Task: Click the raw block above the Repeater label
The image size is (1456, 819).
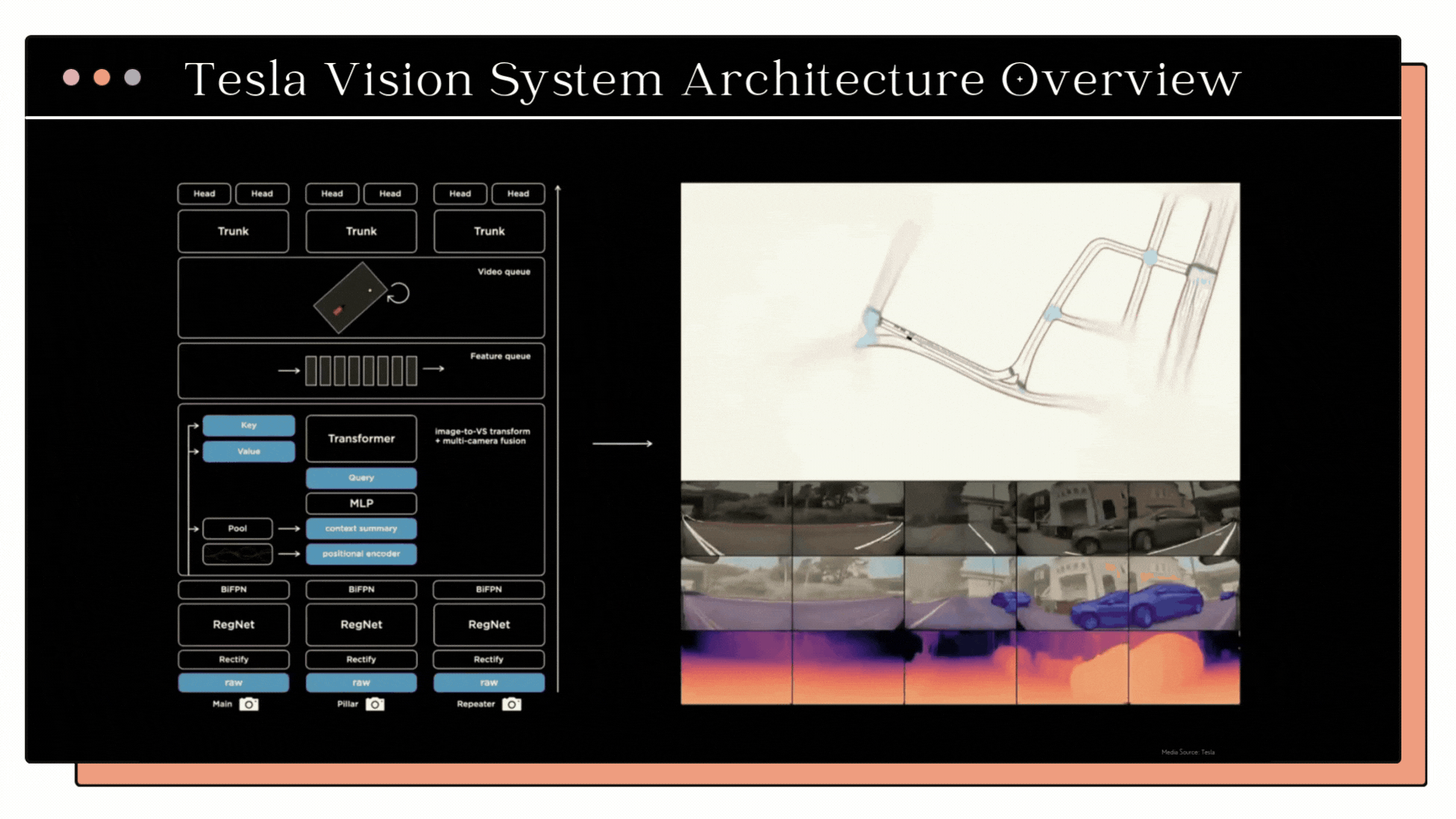Action: [489, 682]
